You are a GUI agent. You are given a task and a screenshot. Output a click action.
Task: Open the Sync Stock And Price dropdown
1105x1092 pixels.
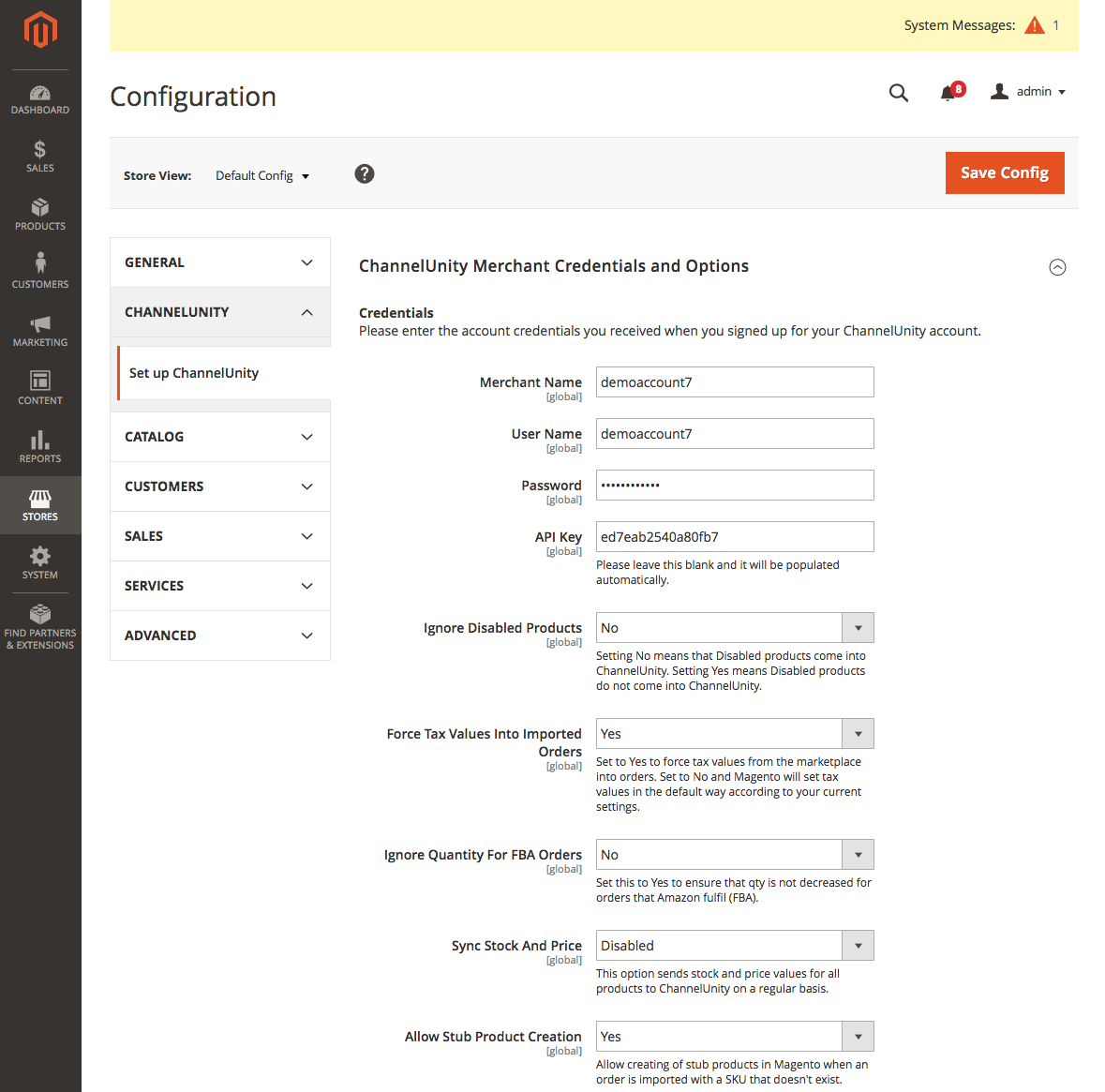[x=734, y=946]
